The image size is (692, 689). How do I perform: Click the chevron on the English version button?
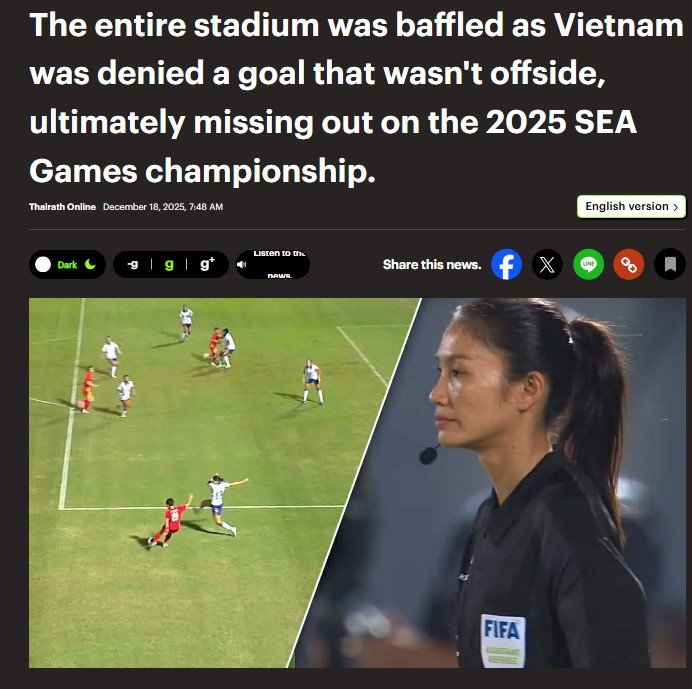[675, 207]
